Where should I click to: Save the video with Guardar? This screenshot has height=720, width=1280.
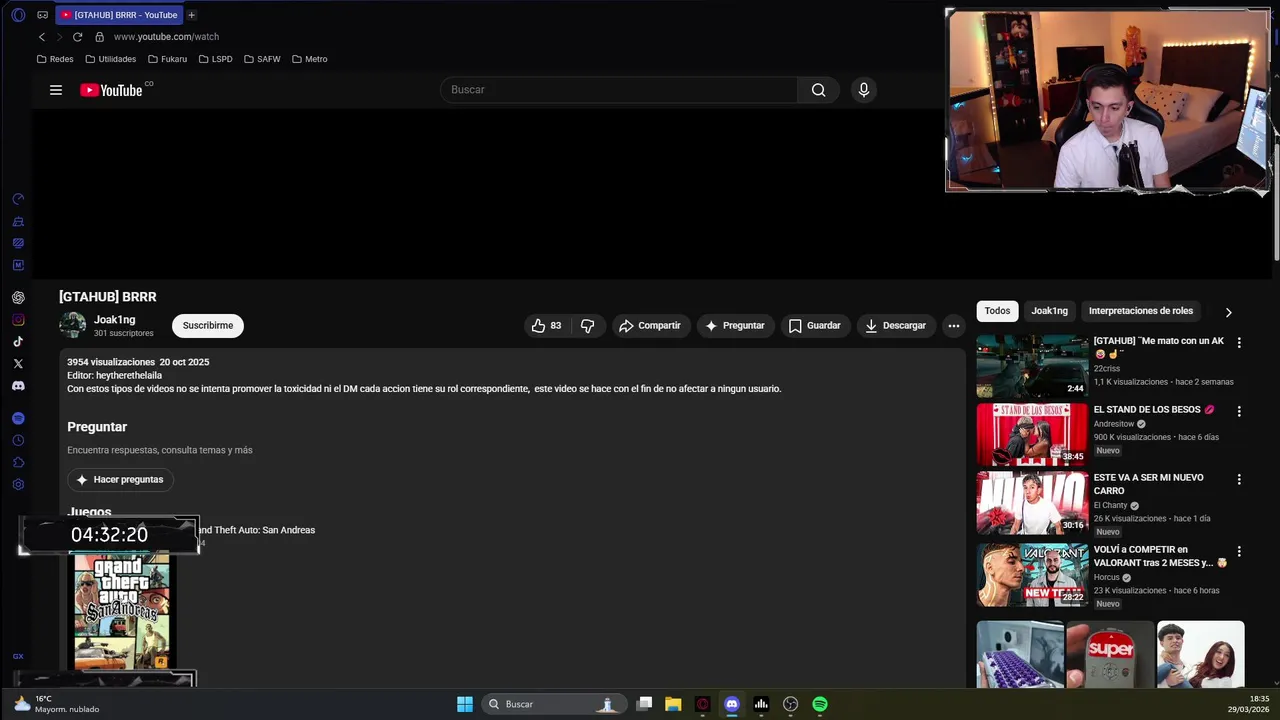pos(814,325)
